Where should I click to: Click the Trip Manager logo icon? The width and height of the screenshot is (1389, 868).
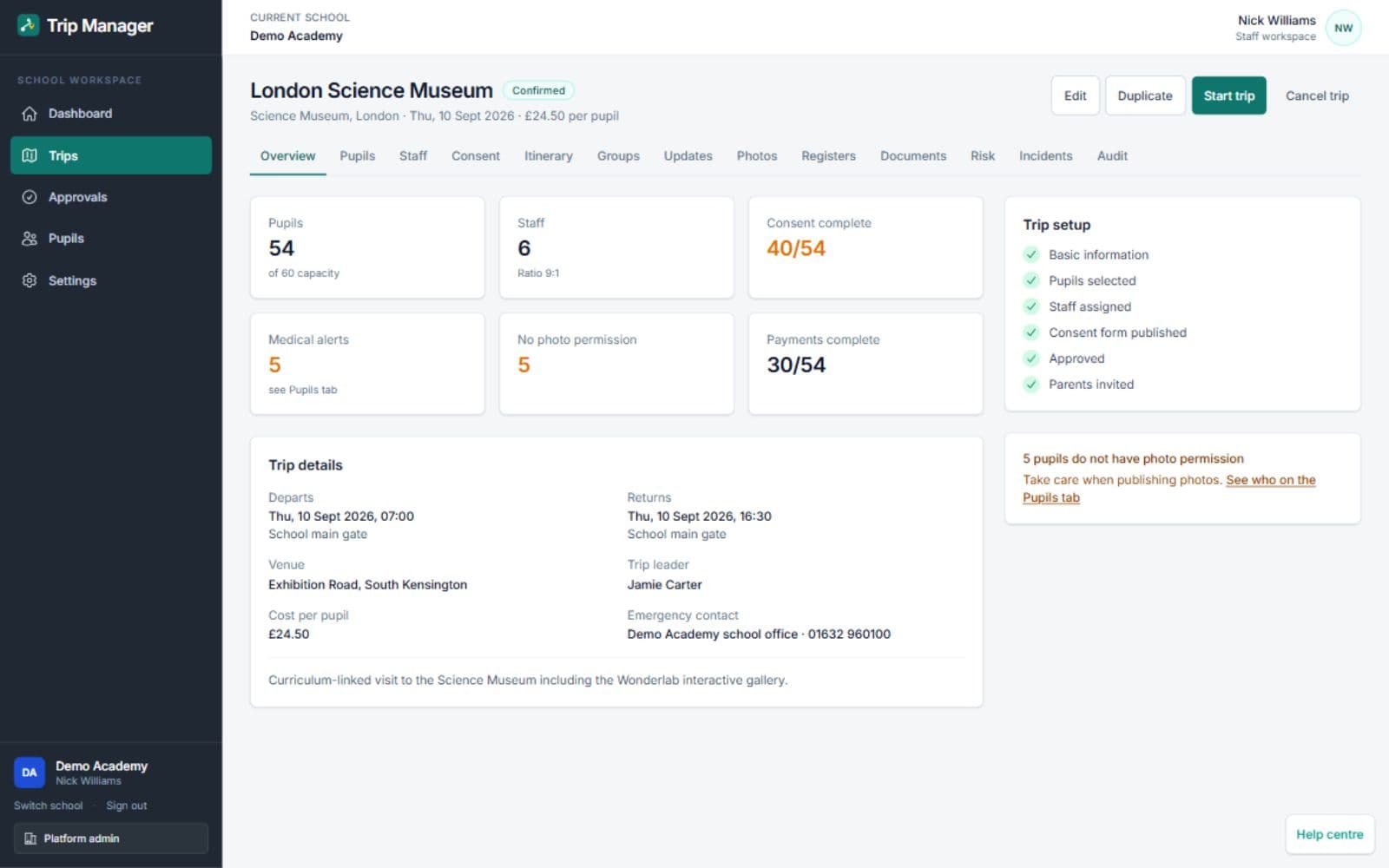tap(28, 25)
